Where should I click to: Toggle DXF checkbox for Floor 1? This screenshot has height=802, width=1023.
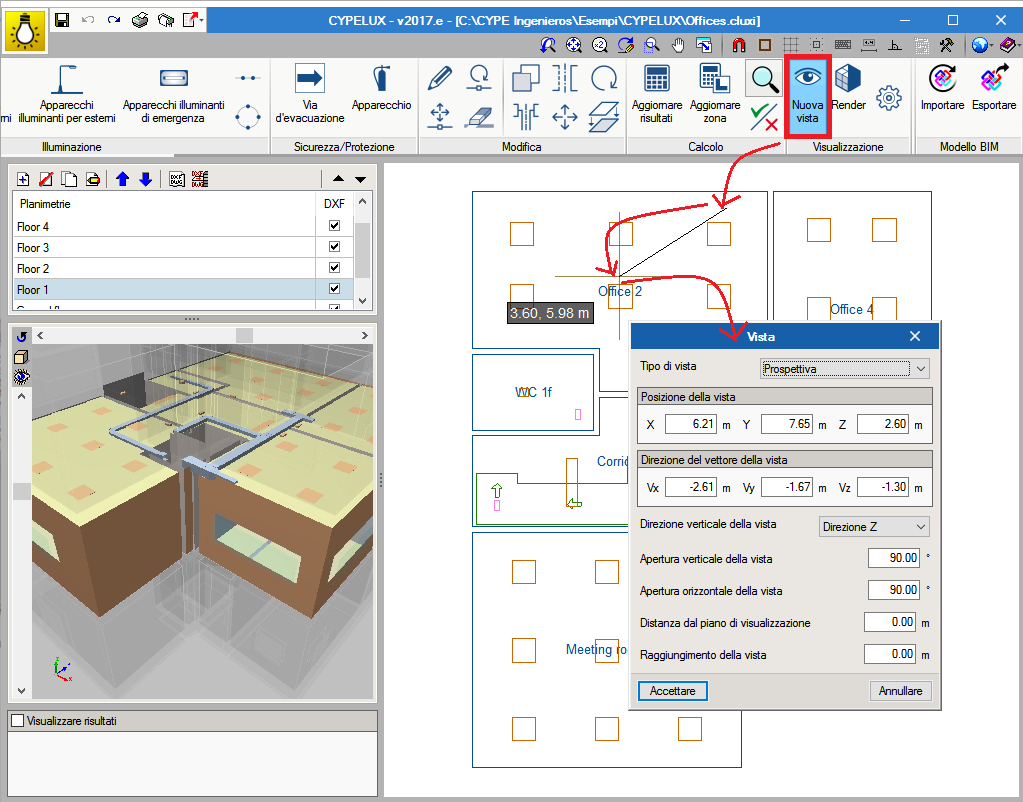335,288
